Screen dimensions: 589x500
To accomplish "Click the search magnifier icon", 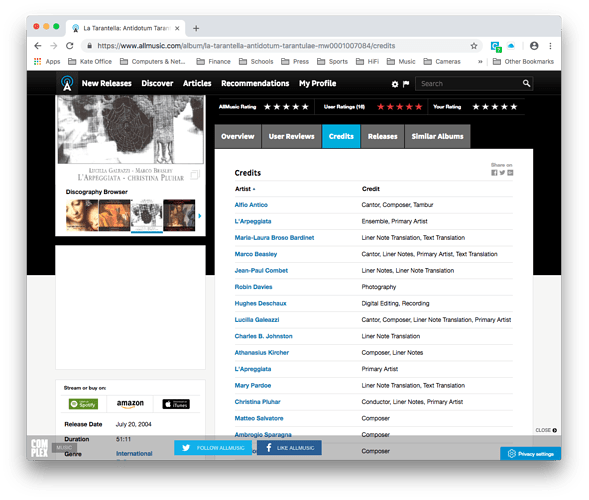I will 526,83.
